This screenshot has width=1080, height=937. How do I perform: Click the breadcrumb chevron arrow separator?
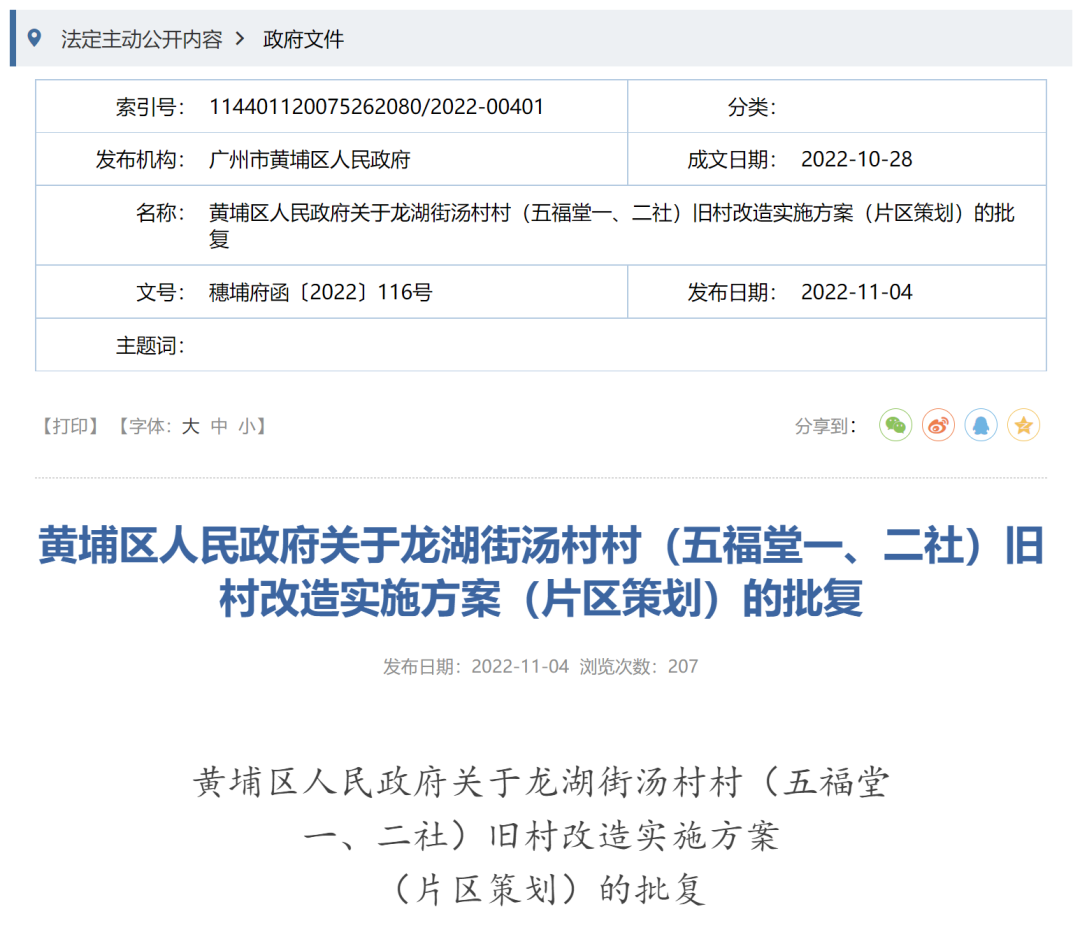(240, 39)
